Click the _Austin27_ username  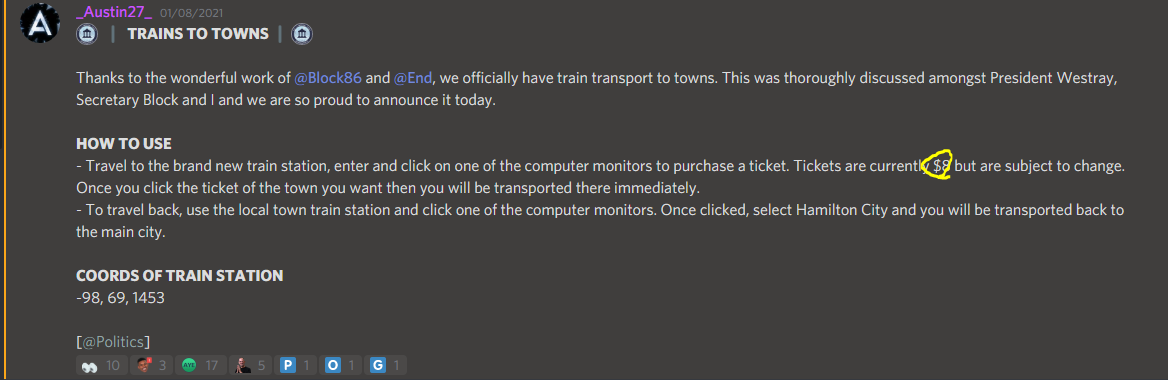click(x=114, y=12)
